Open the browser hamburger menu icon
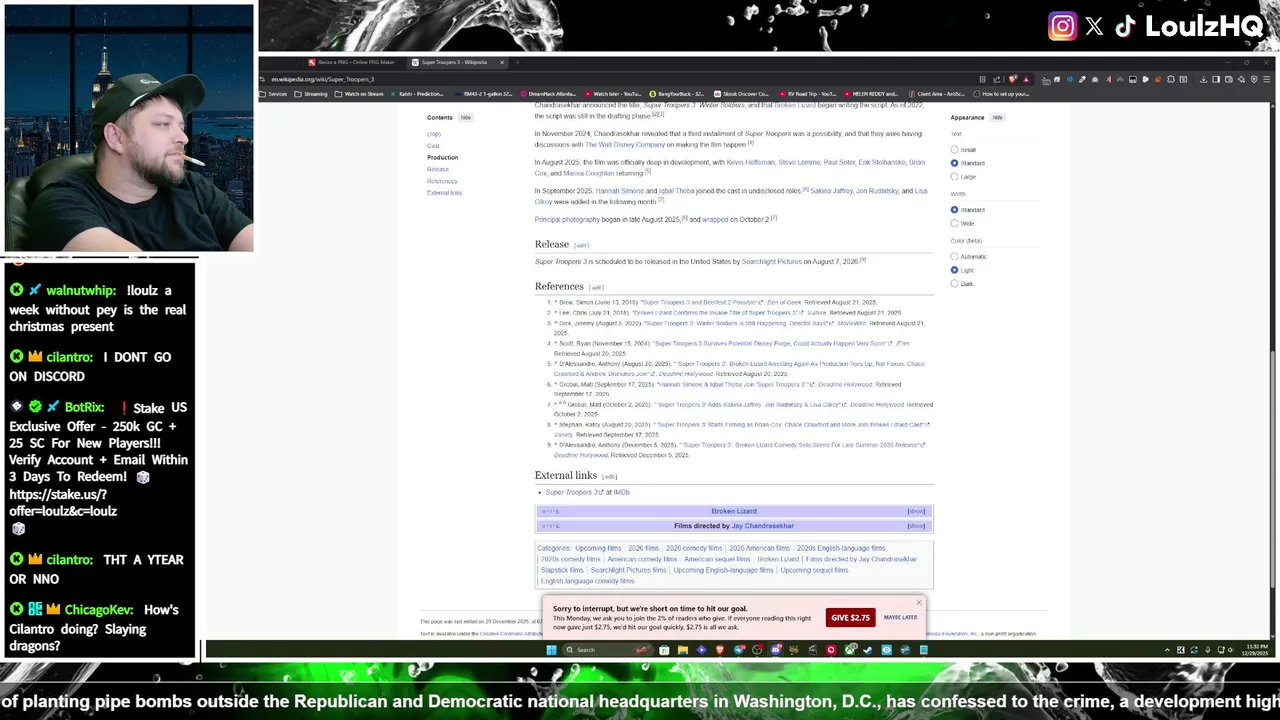 coord(1266,79)
